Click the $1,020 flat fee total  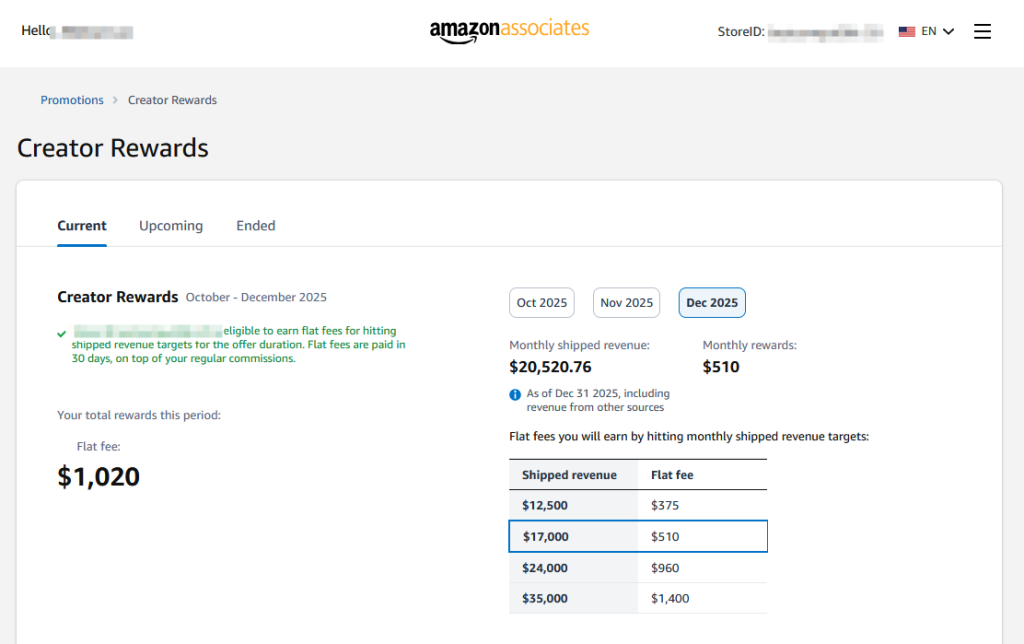97,476
